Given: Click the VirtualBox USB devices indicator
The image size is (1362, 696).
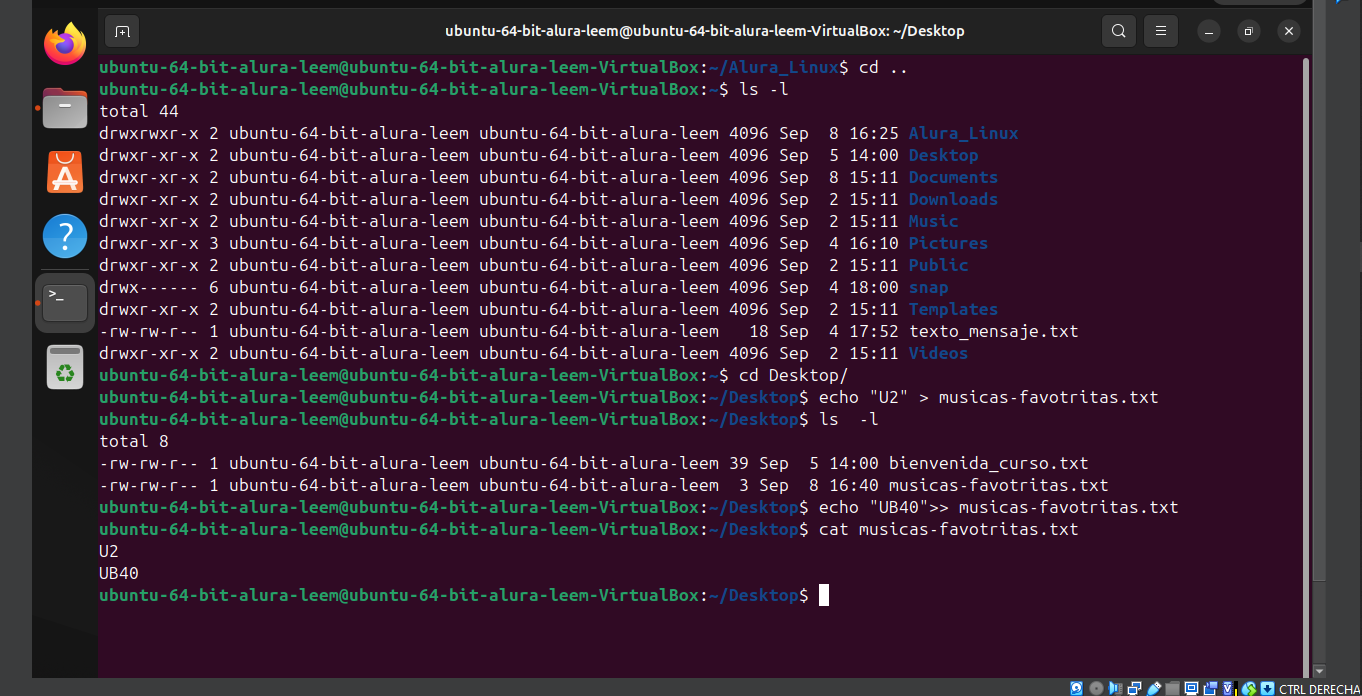Looking at the screenshot, I should [1153, 688].
